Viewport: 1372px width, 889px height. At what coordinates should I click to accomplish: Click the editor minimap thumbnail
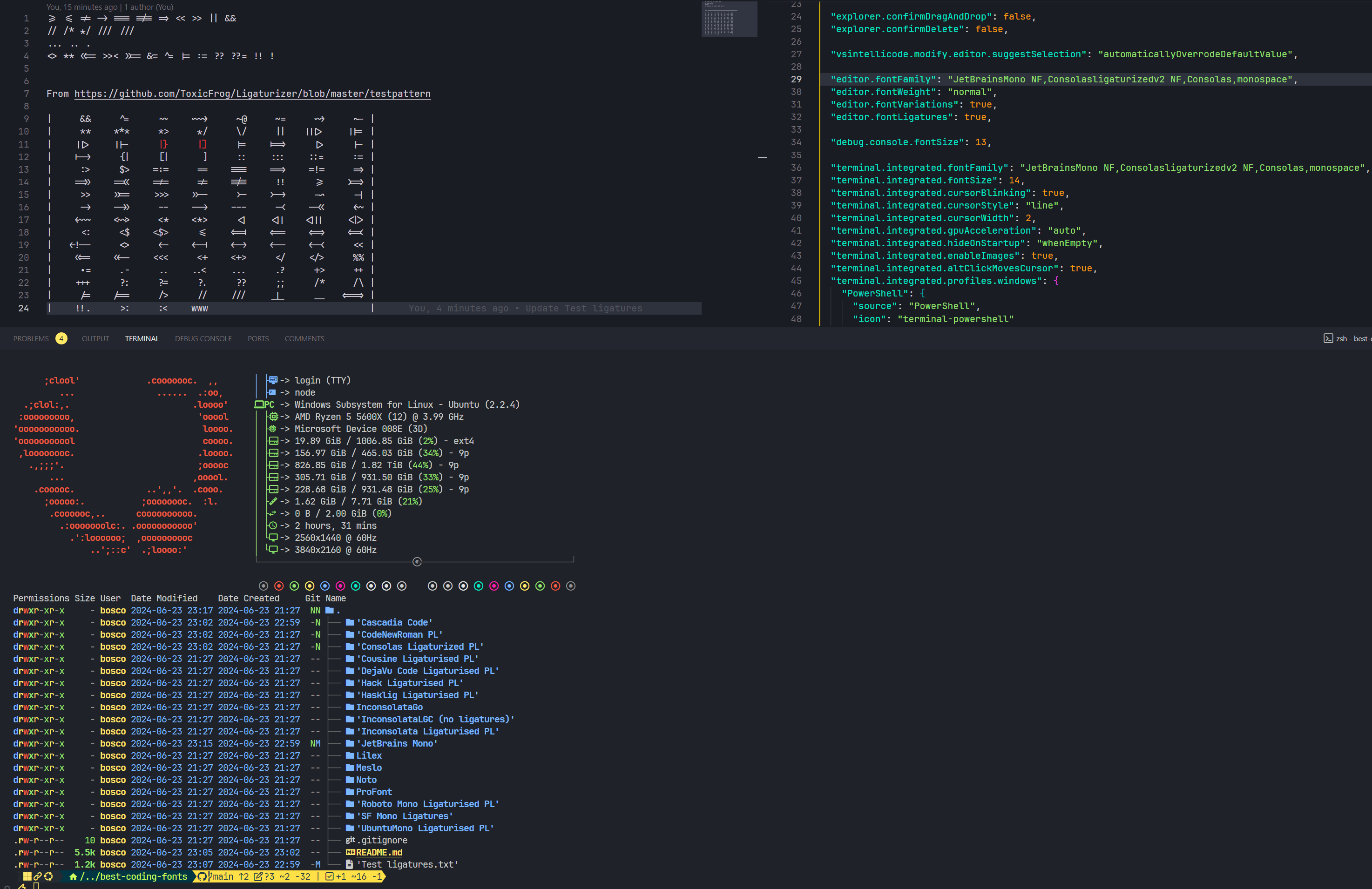[729, 19]
